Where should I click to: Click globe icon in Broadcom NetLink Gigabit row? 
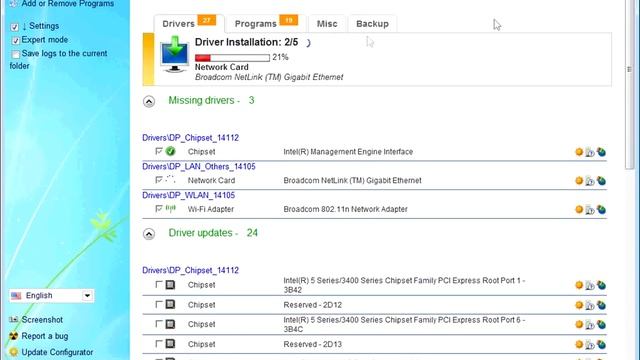pos(601,180)
